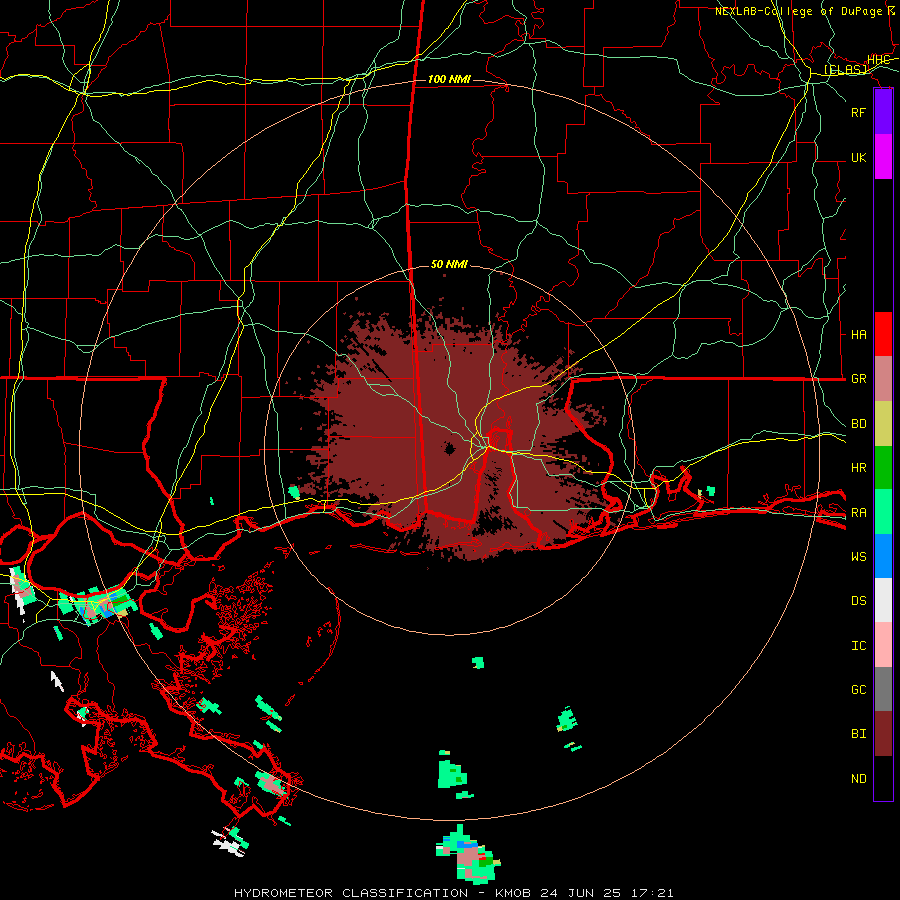900x900 pixels.
Task: Click the purple RF legend color block
Action: [x=883, y=112]
